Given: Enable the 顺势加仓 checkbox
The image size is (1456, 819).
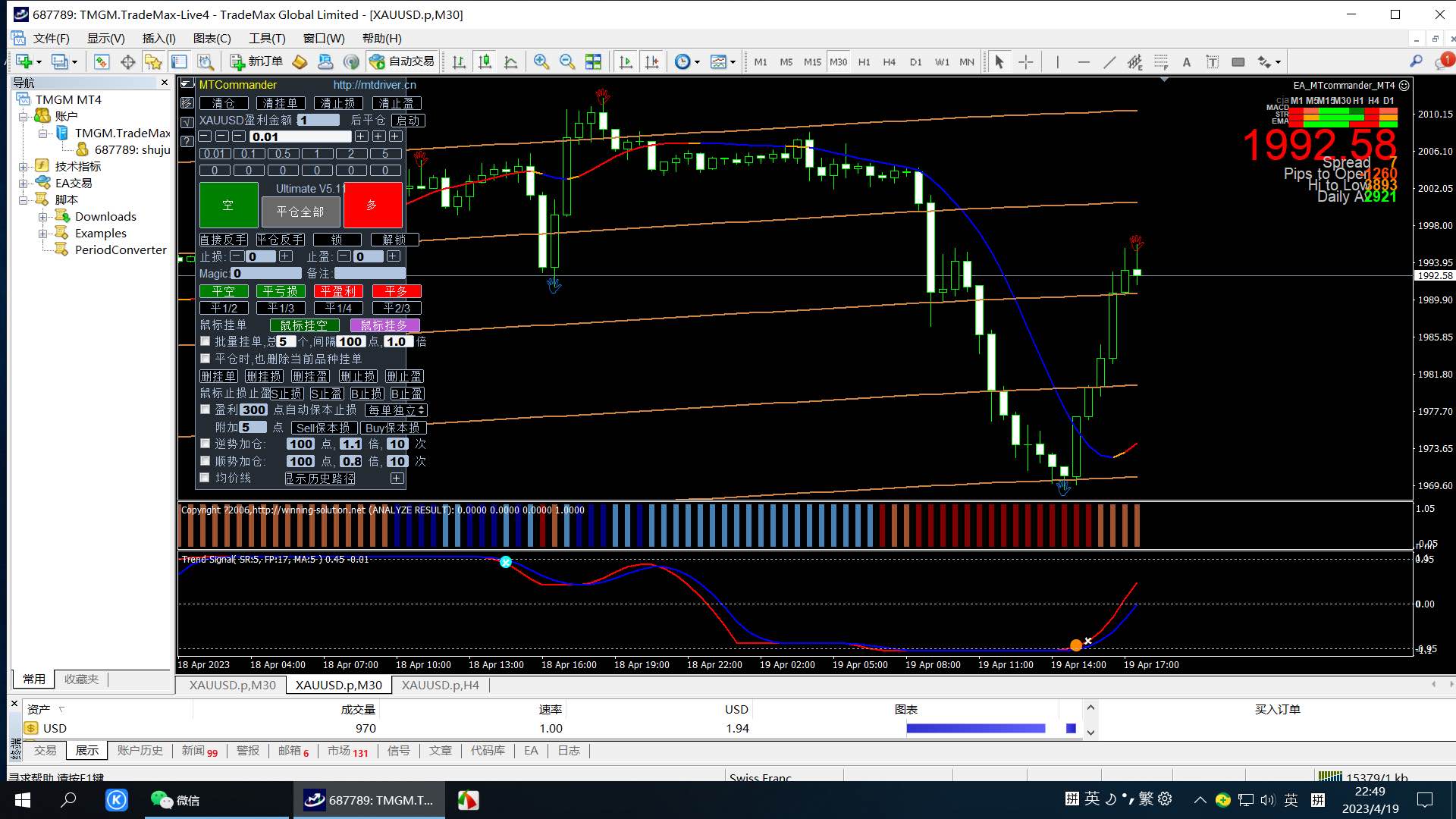Looking at the screenshot, I should click(x=205, y=461).
